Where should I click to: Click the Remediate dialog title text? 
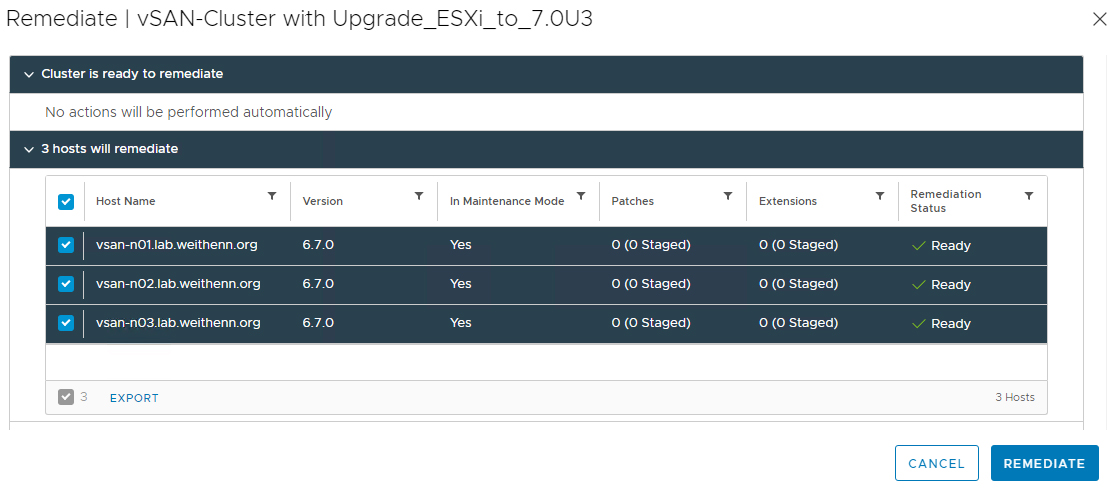[299, 19]
